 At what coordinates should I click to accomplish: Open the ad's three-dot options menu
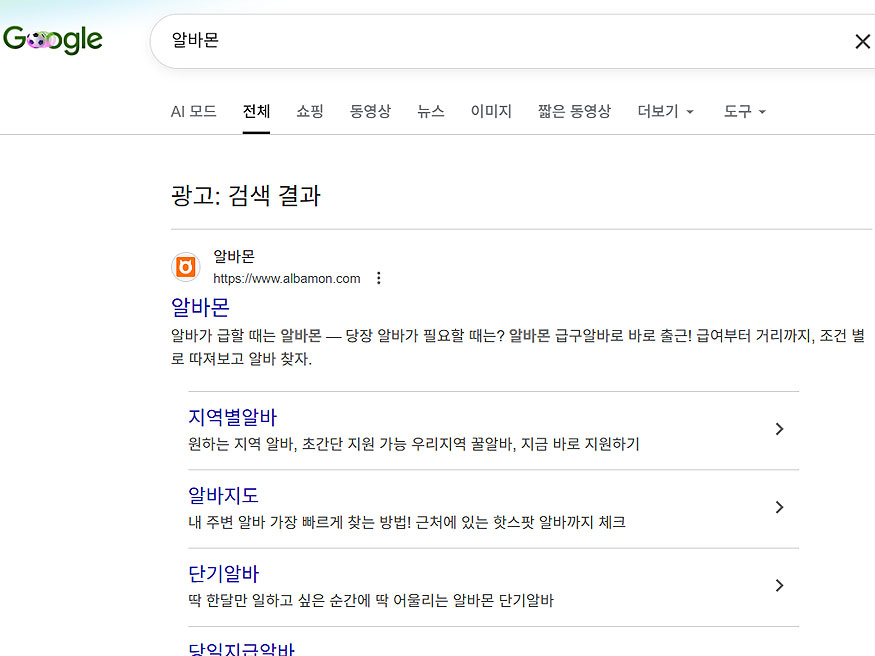click(x=379, y=278)
